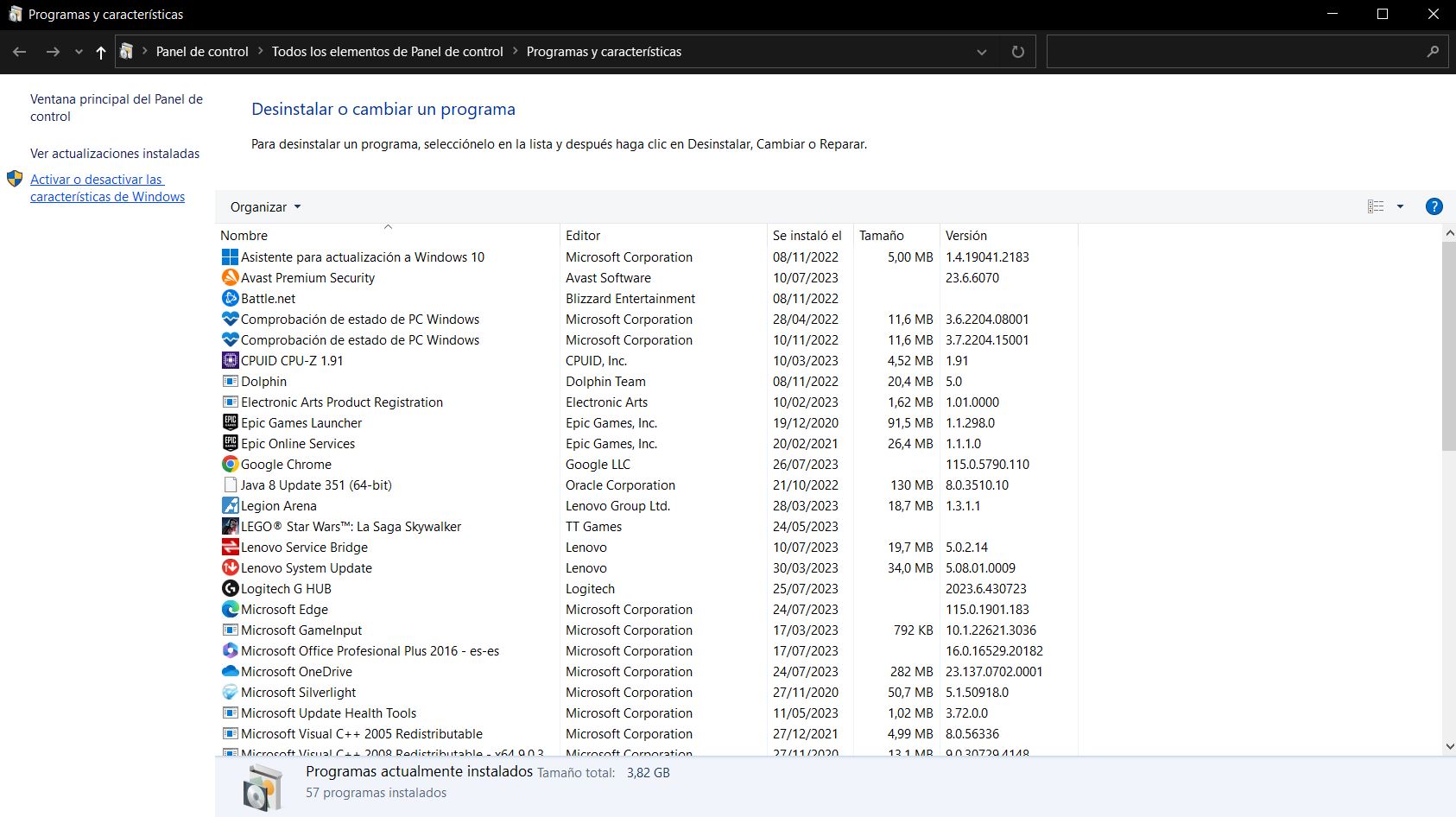Viewport: 1456px width, 817px height.
Task: Open help with the blue question mark
Action: click(1434, 206)
